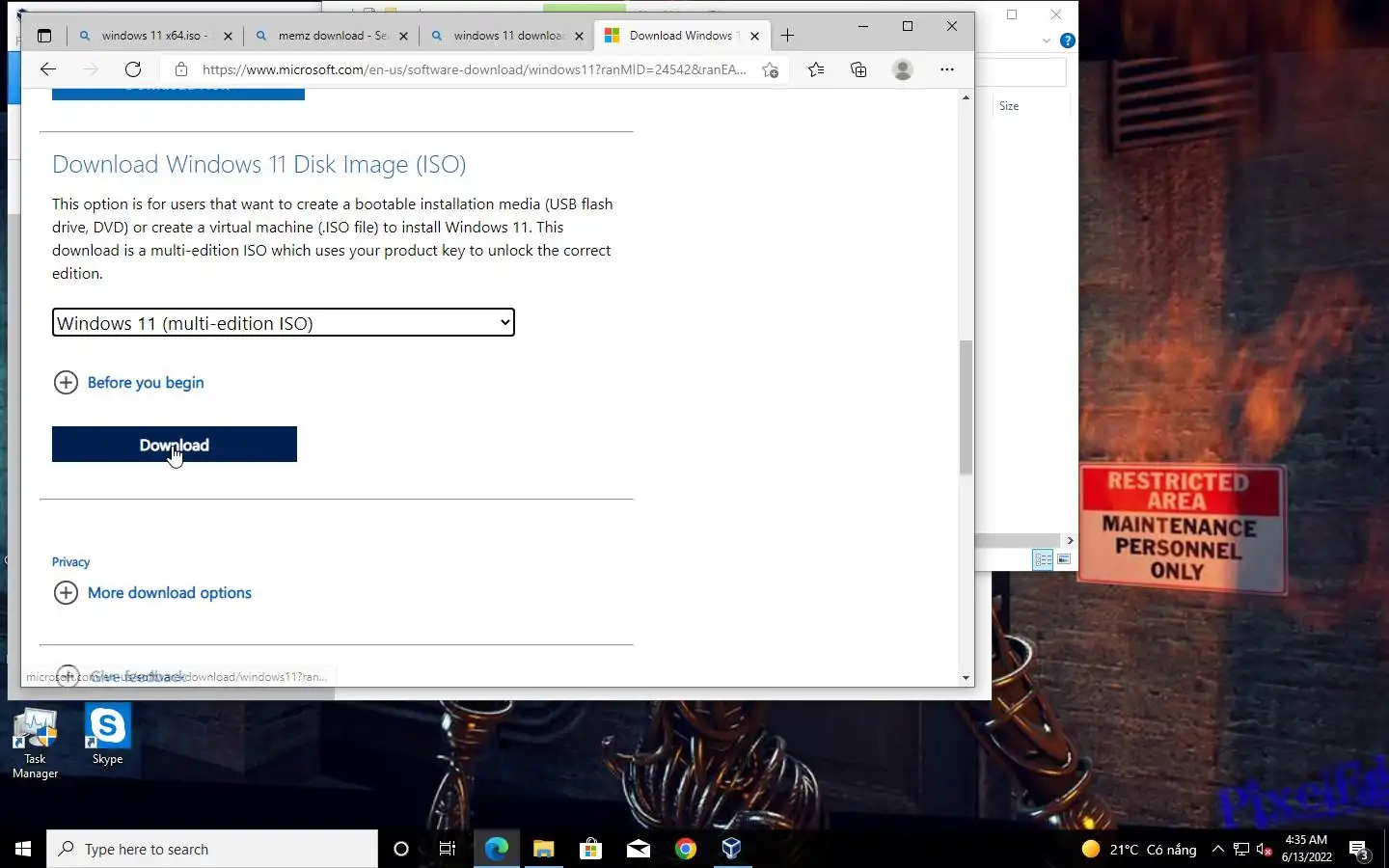Viewport: 1389px width, 868px height.
Task: Close the 'Download Windows' tab
Action: point(754,36)
